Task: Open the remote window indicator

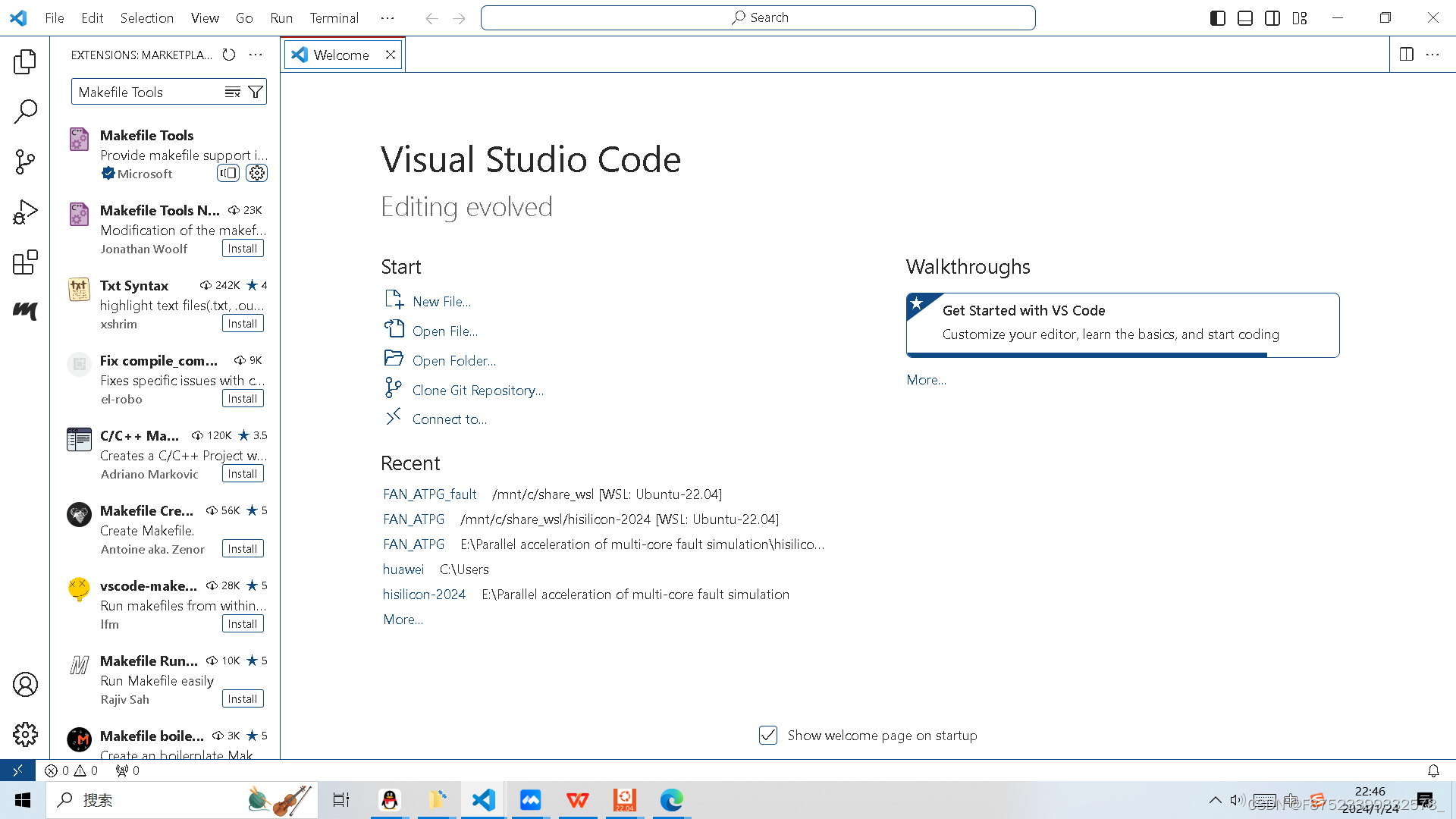Action: 17,770
